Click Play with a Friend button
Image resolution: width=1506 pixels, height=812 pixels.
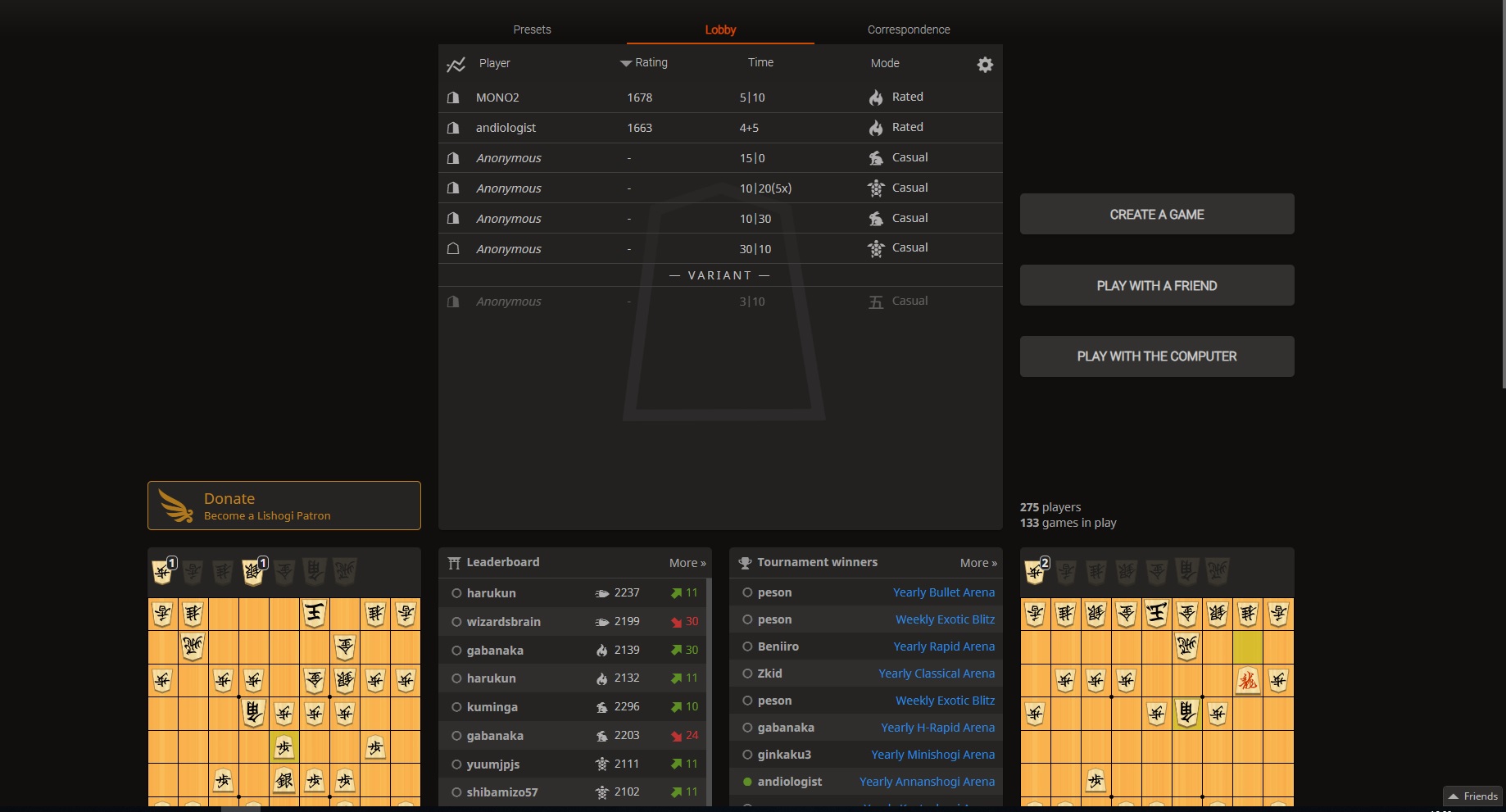click(1157, 285)
